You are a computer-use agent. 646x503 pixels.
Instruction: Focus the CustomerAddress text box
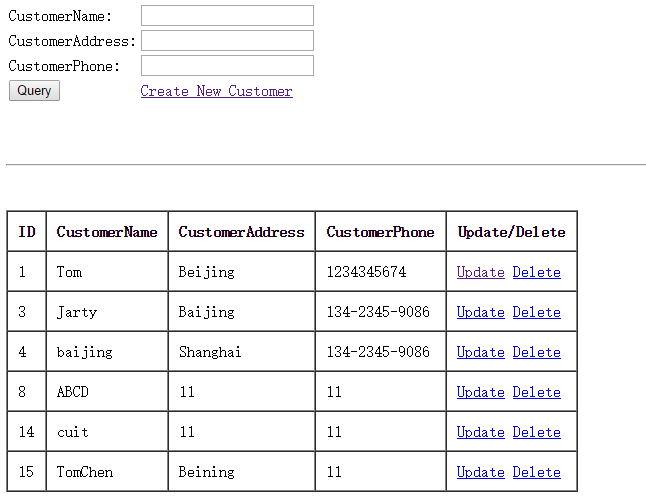pos(227,41)
